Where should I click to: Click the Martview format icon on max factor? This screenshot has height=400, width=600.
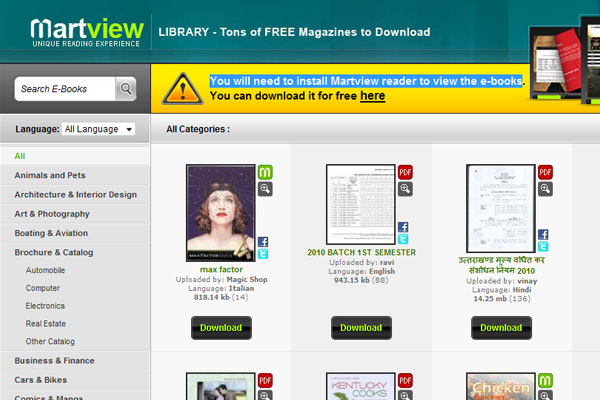click(265, 172)
